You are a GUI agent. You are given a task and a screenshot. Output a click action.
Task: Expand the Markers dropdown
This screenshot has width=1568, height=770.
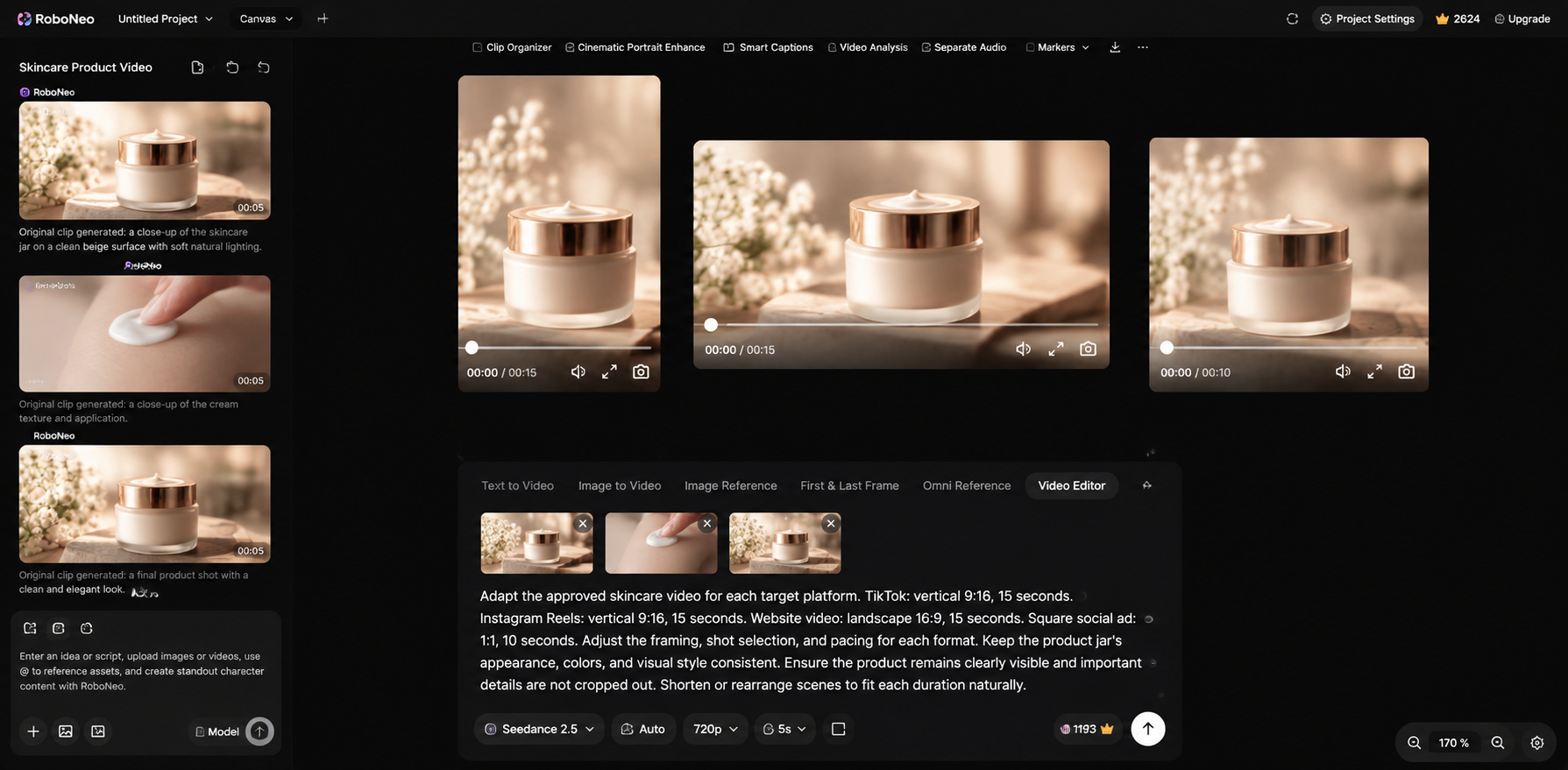[1058, 47]
